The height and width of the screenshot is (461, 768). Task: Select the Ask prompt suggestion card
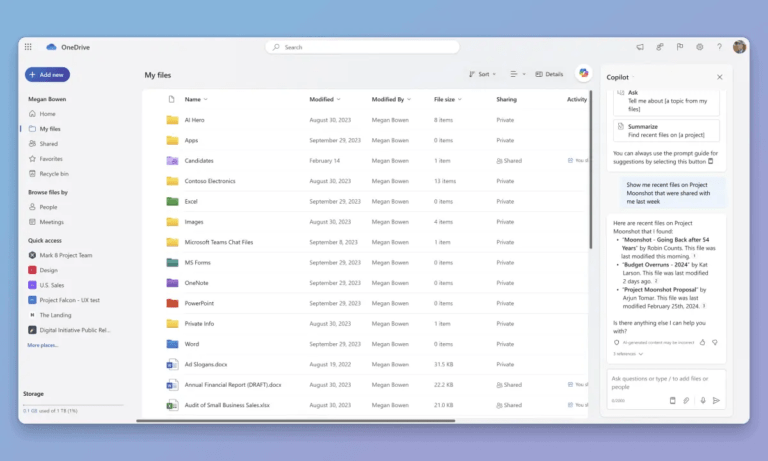click(667, 102)
